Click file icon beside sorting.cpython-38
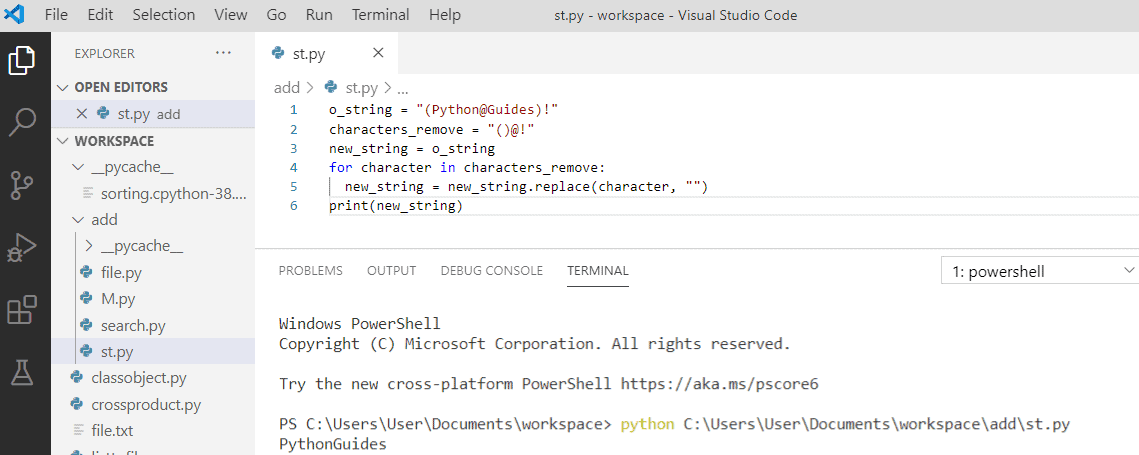The image size is (1139, 455). (88, 193)
